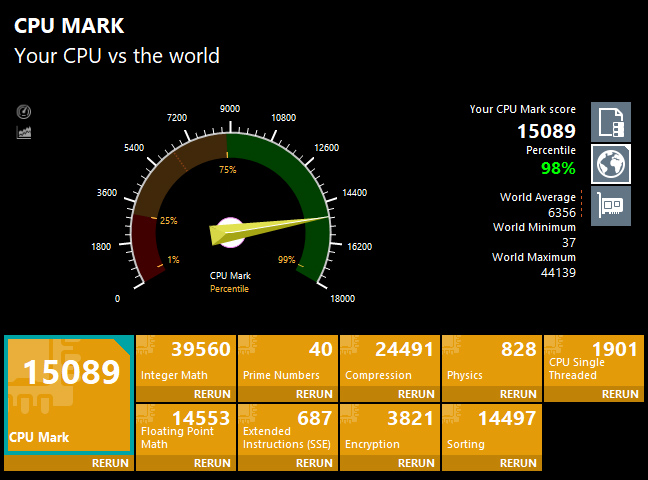
Task: Open the hardware card baseline icon
Action: coord(611,206)
